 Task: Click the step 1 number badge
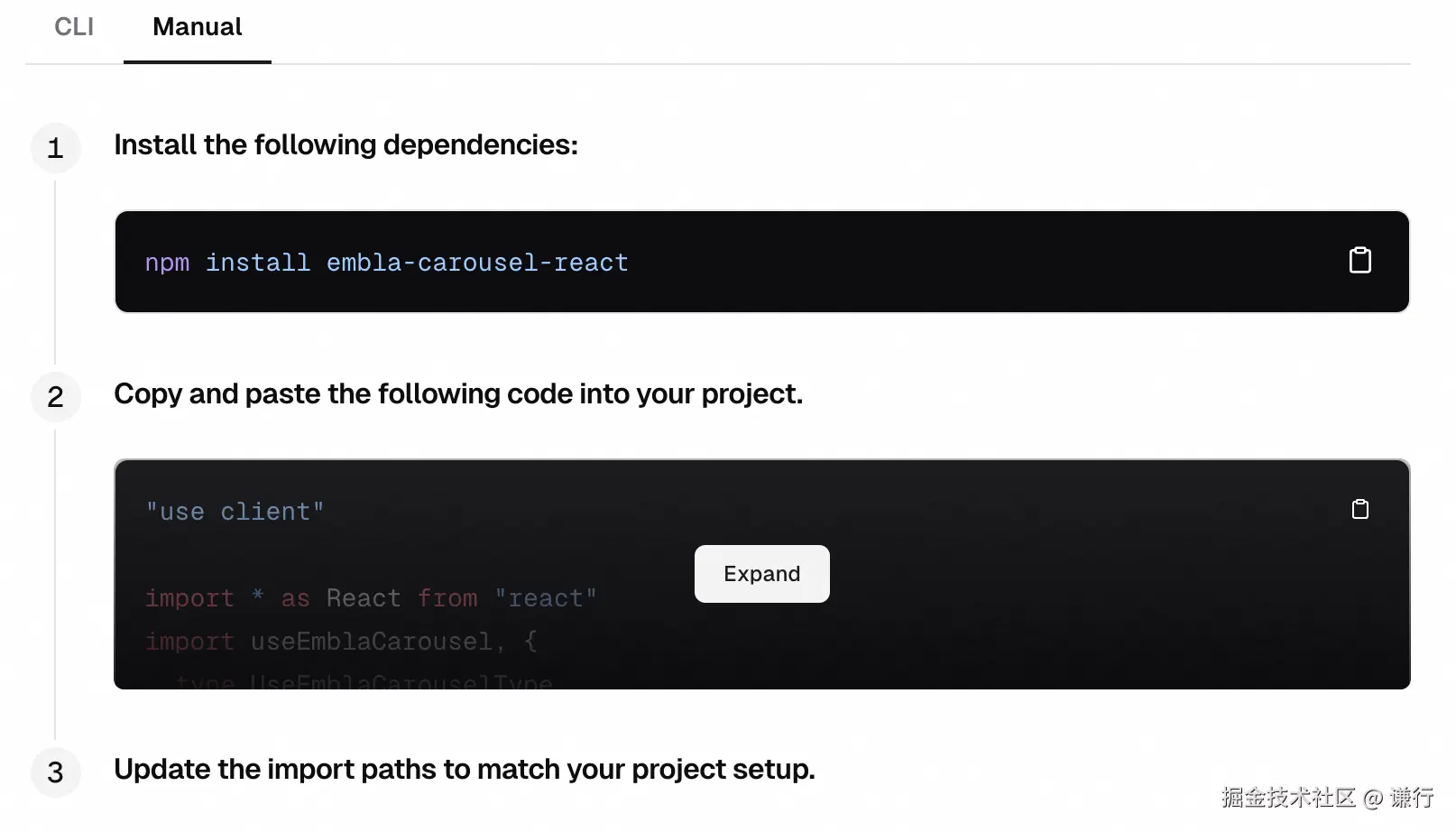[56, 148]
